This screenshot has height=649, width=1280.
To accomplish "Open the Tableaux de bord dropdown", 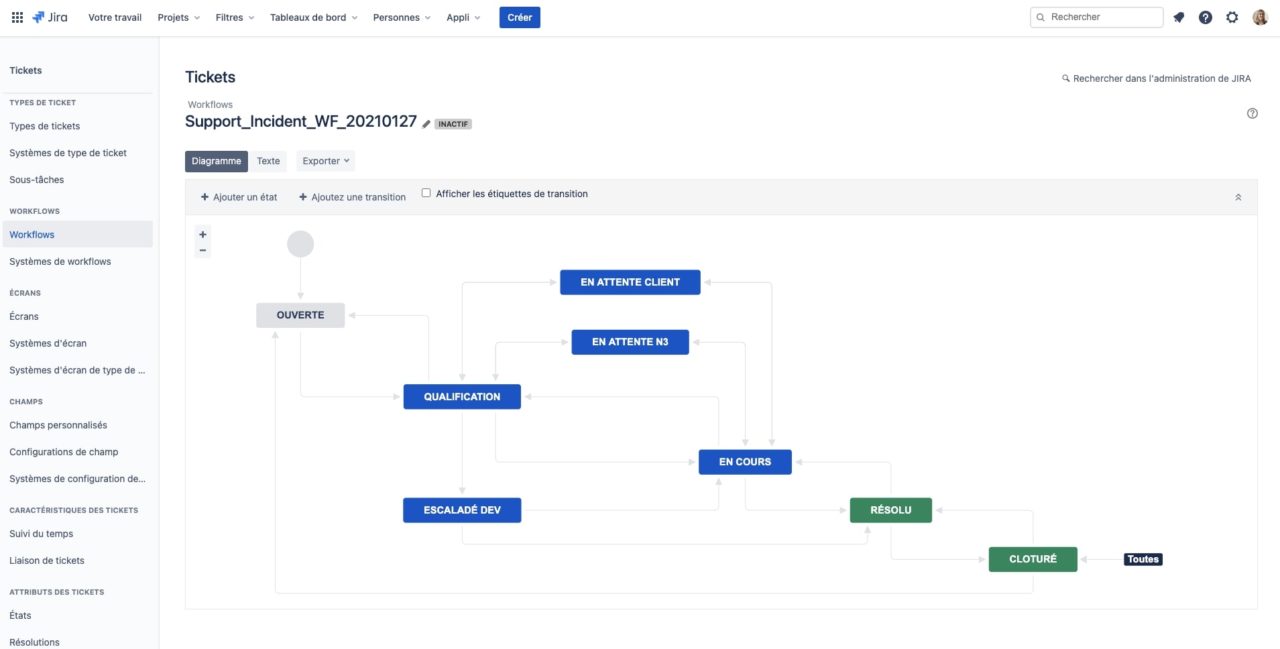I will click(311, 17).
